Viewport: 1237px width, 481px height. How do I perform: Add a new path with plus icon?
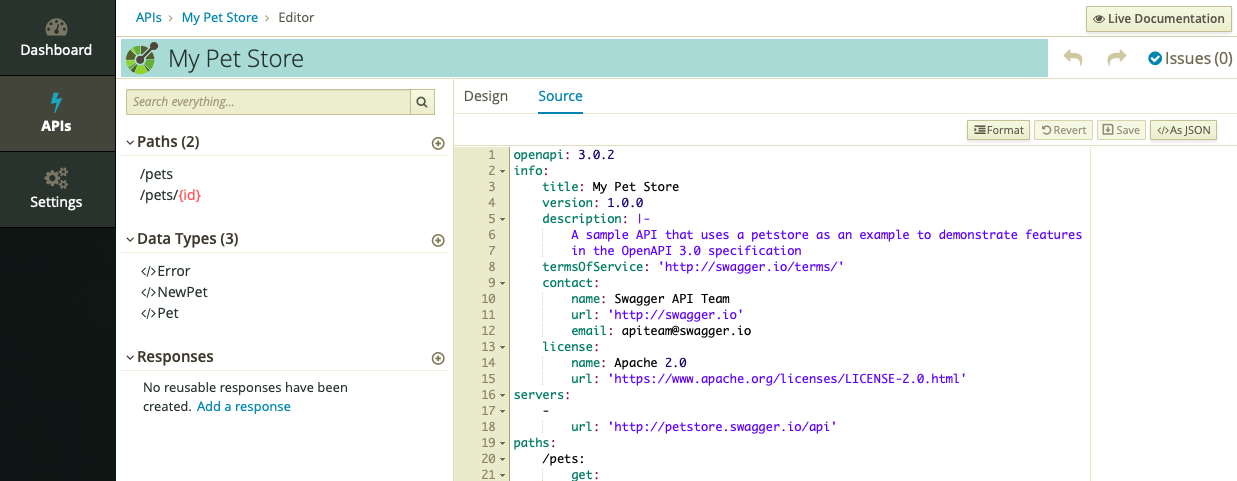(437, 143)
